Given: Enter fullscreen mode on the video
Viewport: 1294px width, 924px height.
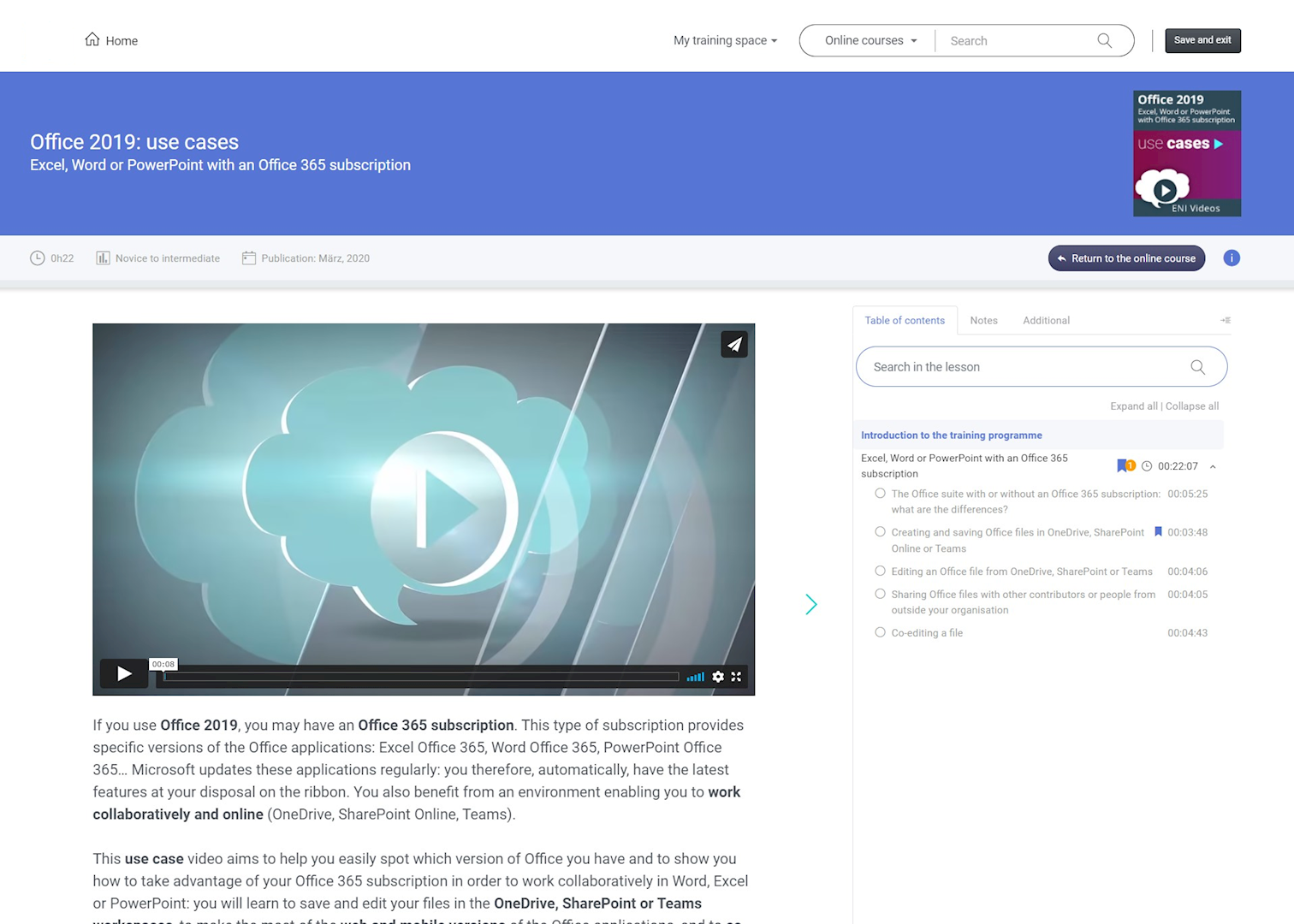Looking at the screenshot, I should click(x=736, y=677).
